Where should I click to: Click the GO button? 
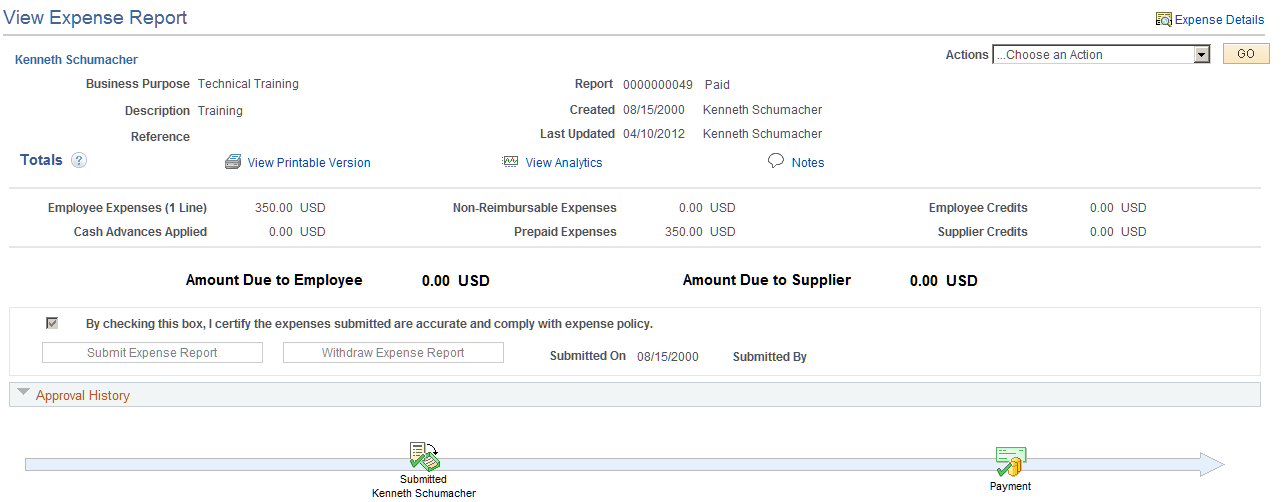(1246, 54)
